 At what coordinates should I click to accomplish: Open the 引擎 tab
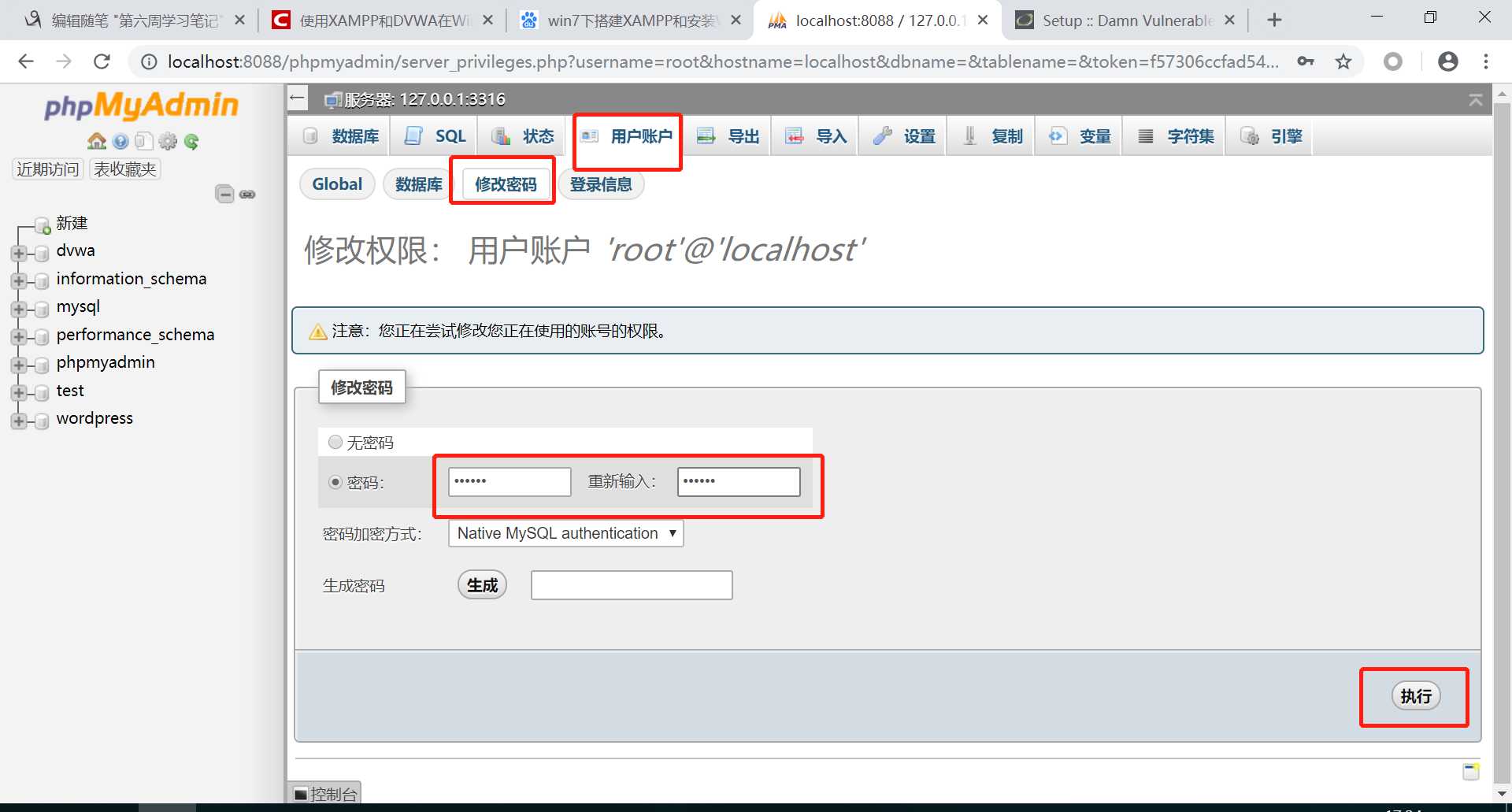point(1271,136)
